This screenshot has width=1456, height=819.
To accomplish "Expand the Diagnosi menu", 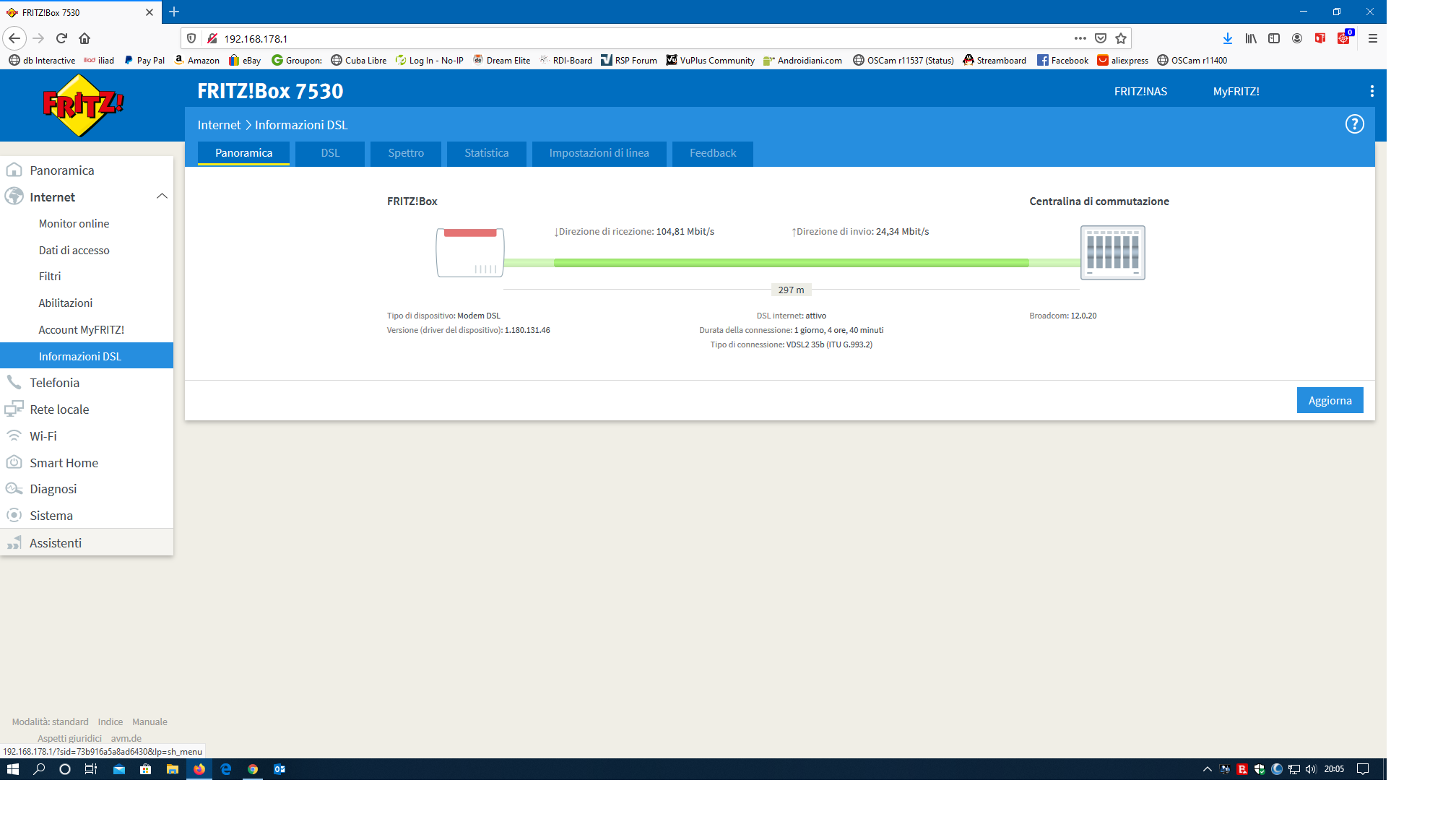I will point(53,489).
